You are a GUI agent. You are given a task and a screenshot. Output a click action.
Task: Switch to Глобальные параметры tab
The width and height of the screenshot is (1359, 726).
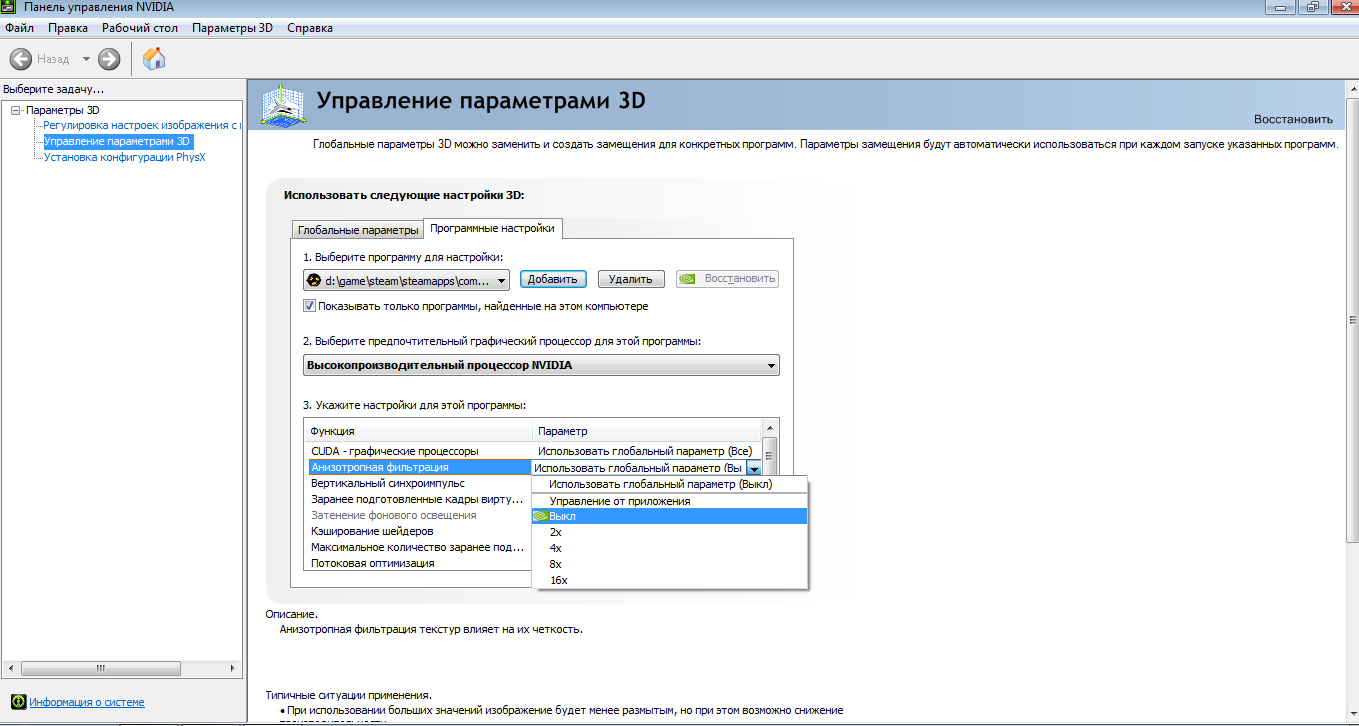click(358, 230)
